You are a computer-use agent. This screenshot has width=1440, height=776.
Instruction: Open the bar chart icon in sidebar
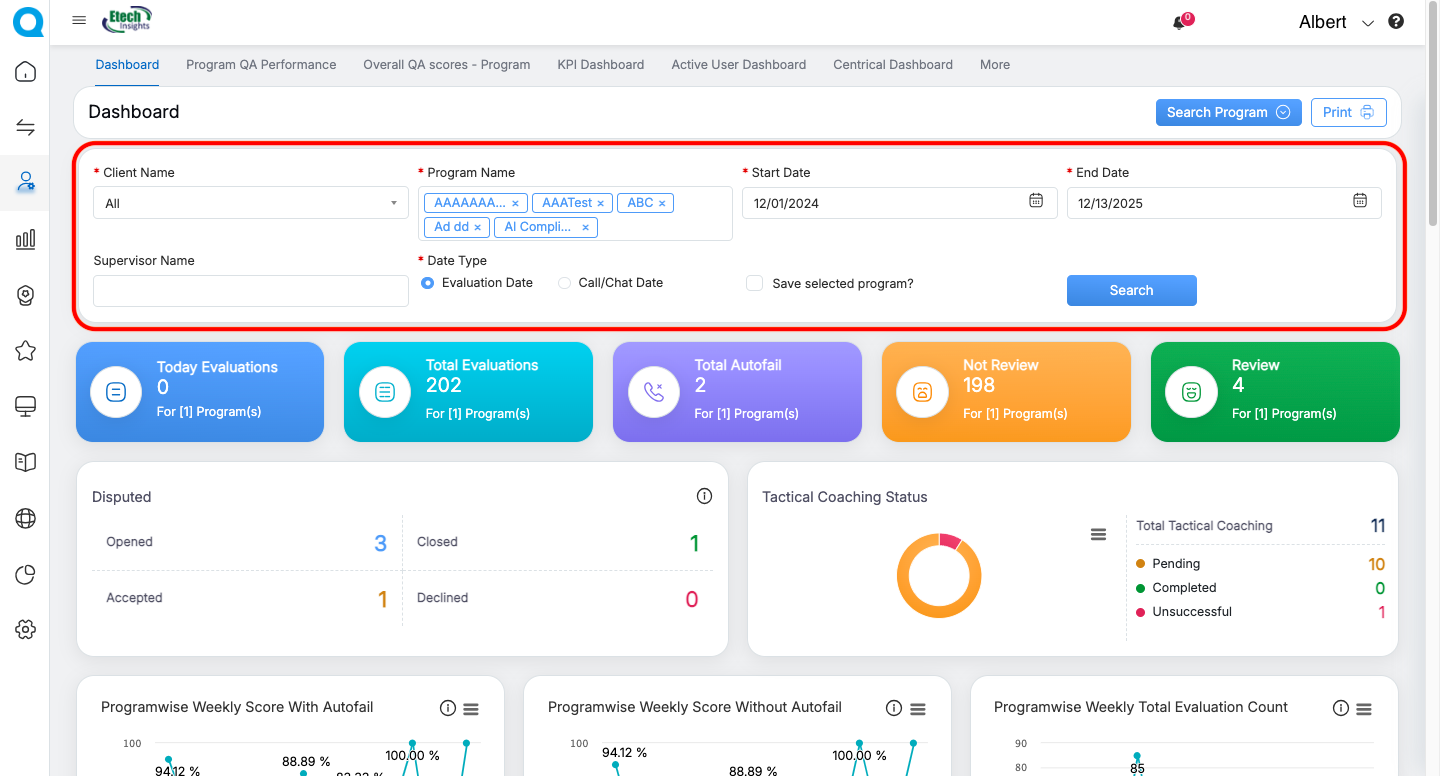[x=26, y=239]
